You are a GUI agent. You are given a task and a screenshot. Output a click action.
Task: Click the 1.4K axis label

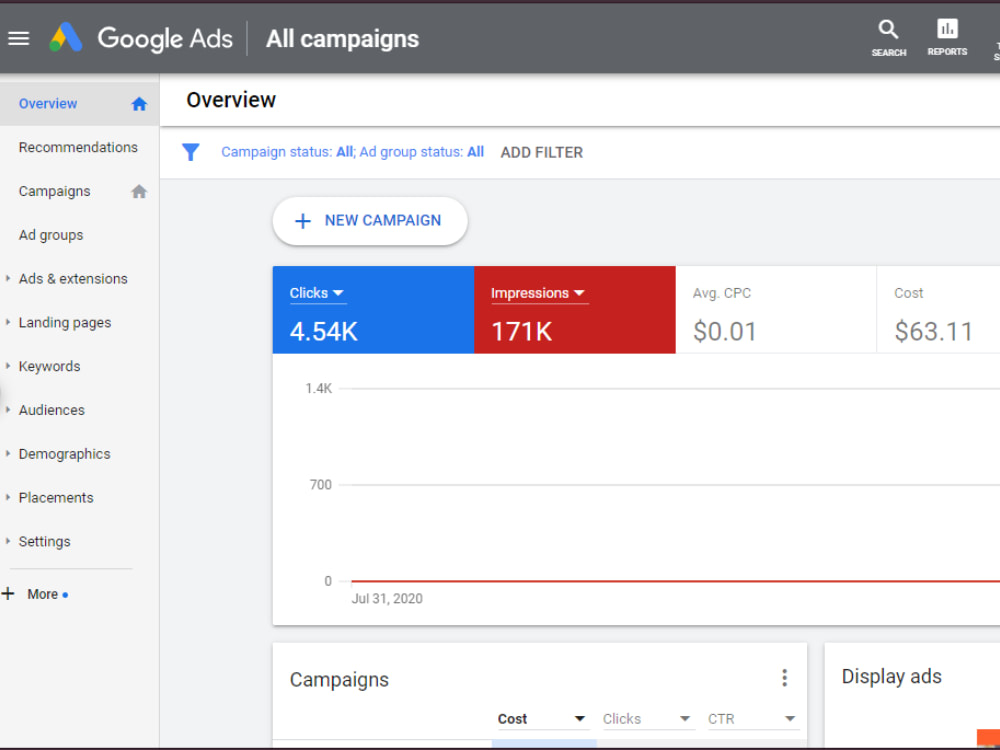coord(318,388)
